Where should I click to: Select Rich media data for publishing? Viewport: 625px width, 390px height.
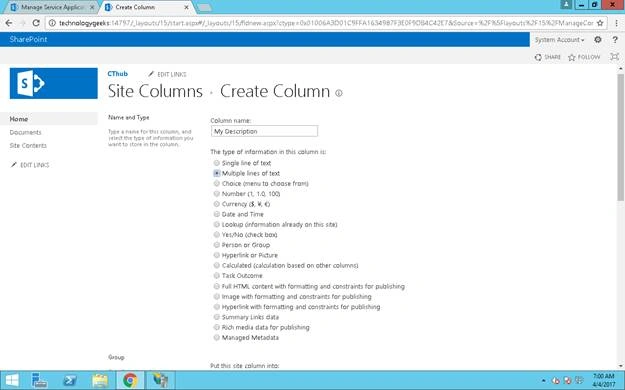[216, 327]
